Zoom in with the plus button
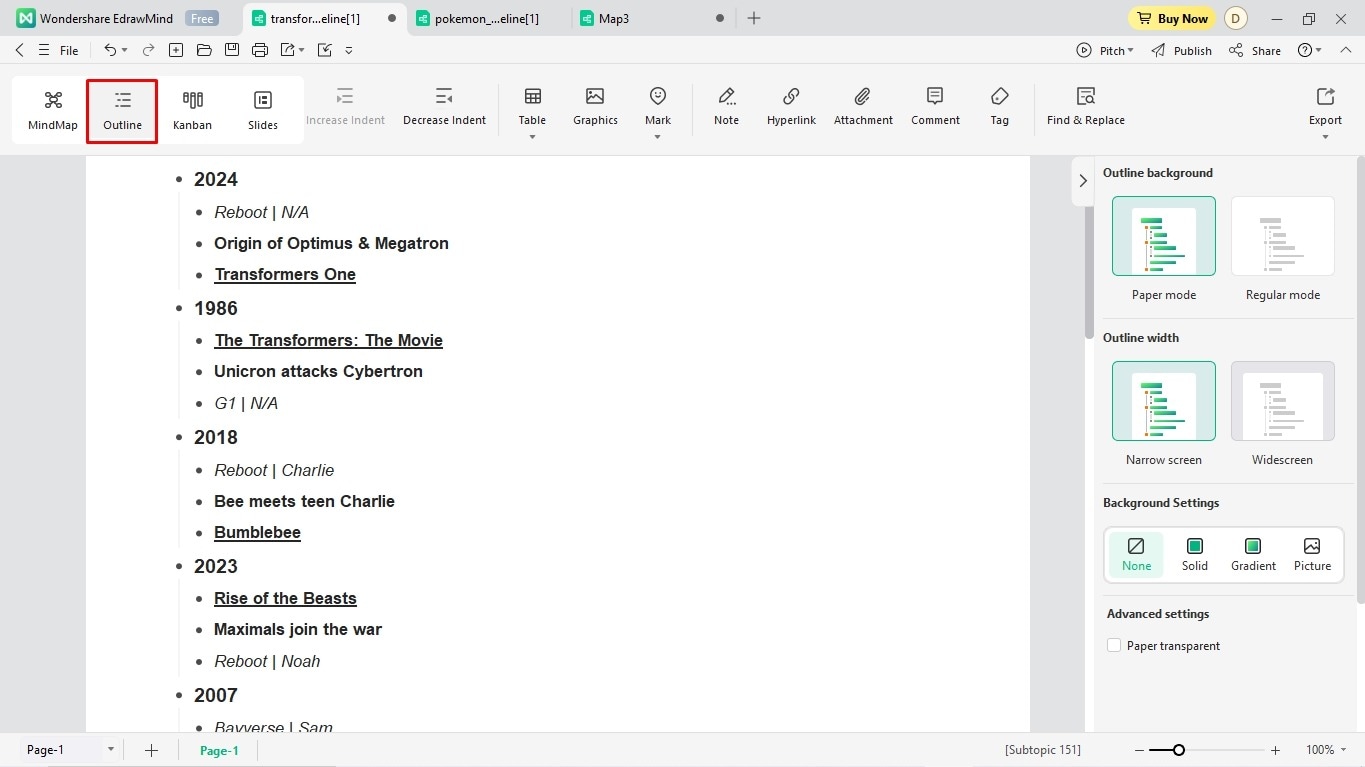Screen dimensions: 1365x767 (1275, 750)
